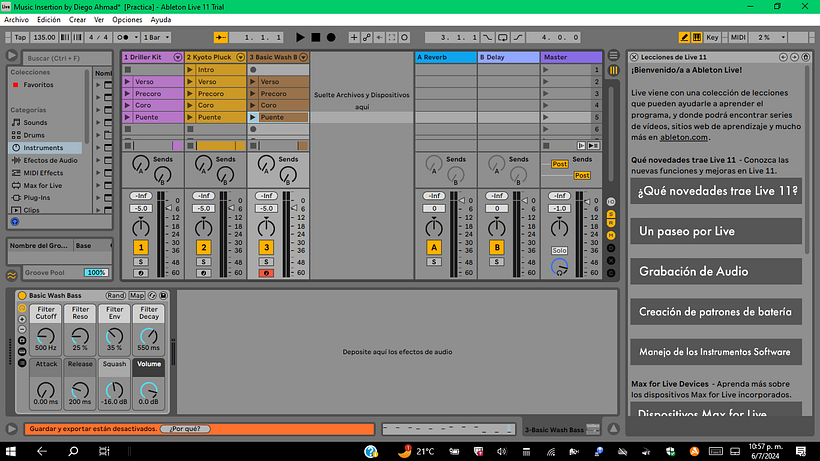Toggle Automation Arm icon
This screenshot has width=820, height=461.
tap(367, 37)
